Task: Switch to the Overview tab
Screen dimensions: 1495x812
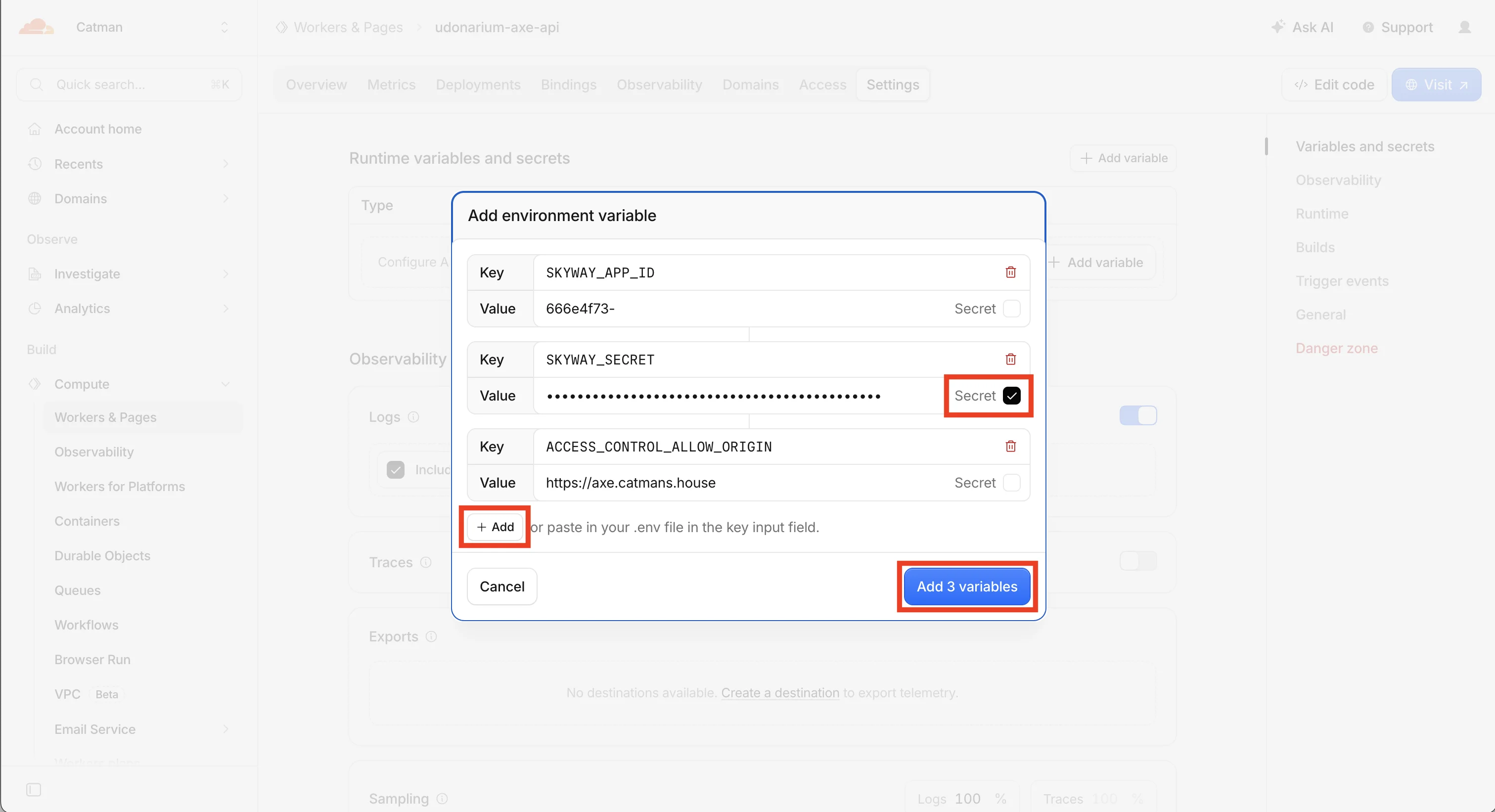Action: 317,85
